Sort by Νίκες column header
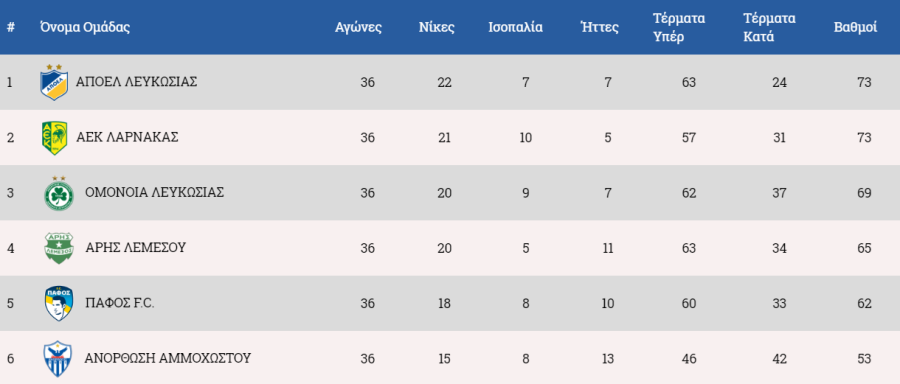Screen dimensions: 900x384 tap(437, 28)
